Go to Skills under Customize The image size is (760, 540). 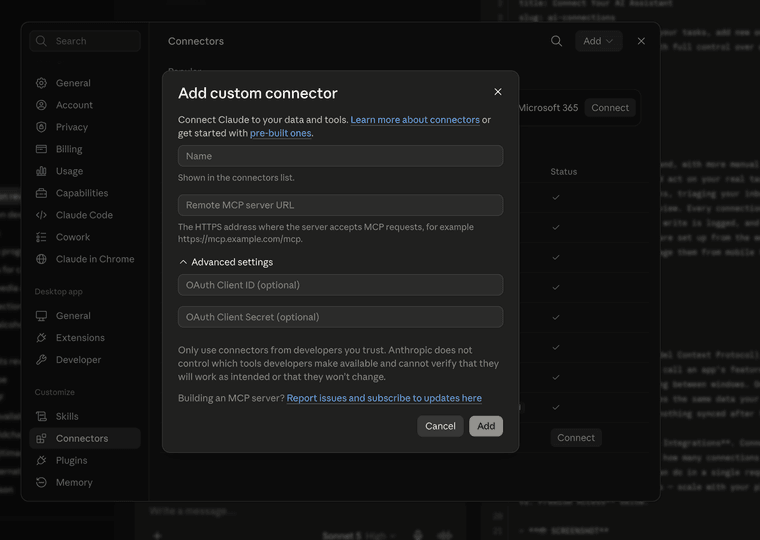pos(85,416)
